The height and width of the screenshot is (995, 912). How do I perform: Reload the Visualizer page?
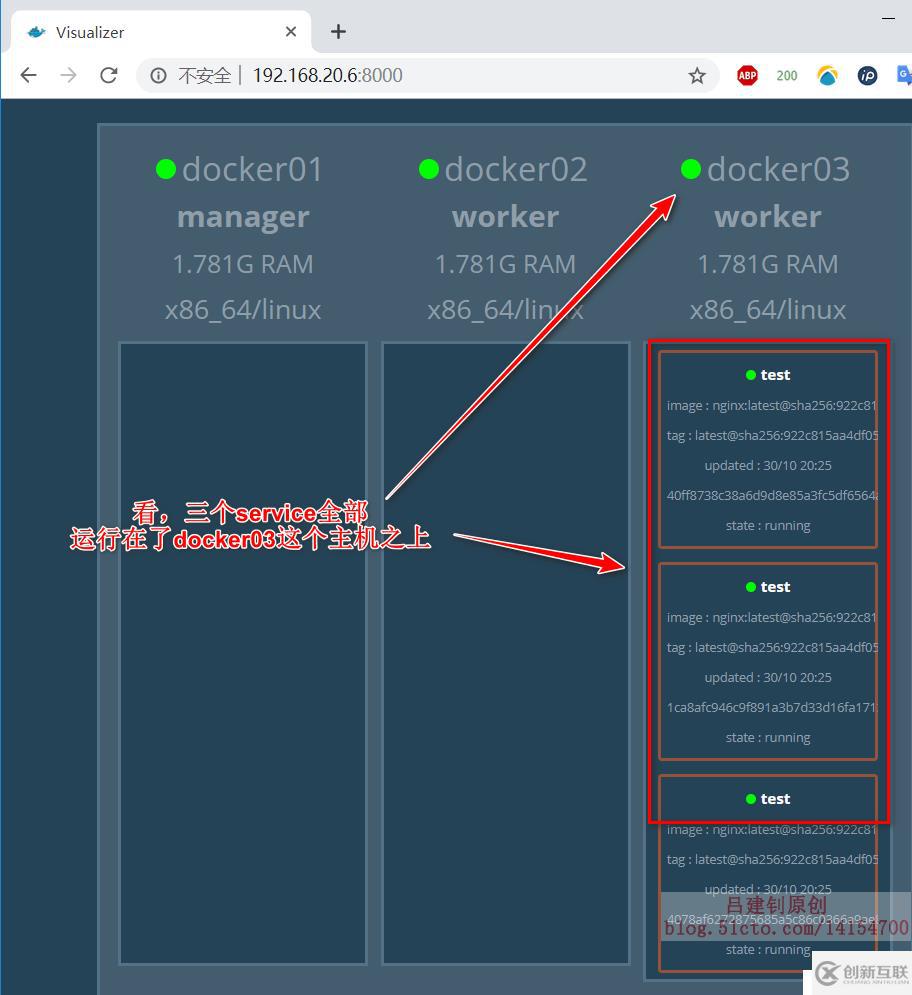click(109, 75)
